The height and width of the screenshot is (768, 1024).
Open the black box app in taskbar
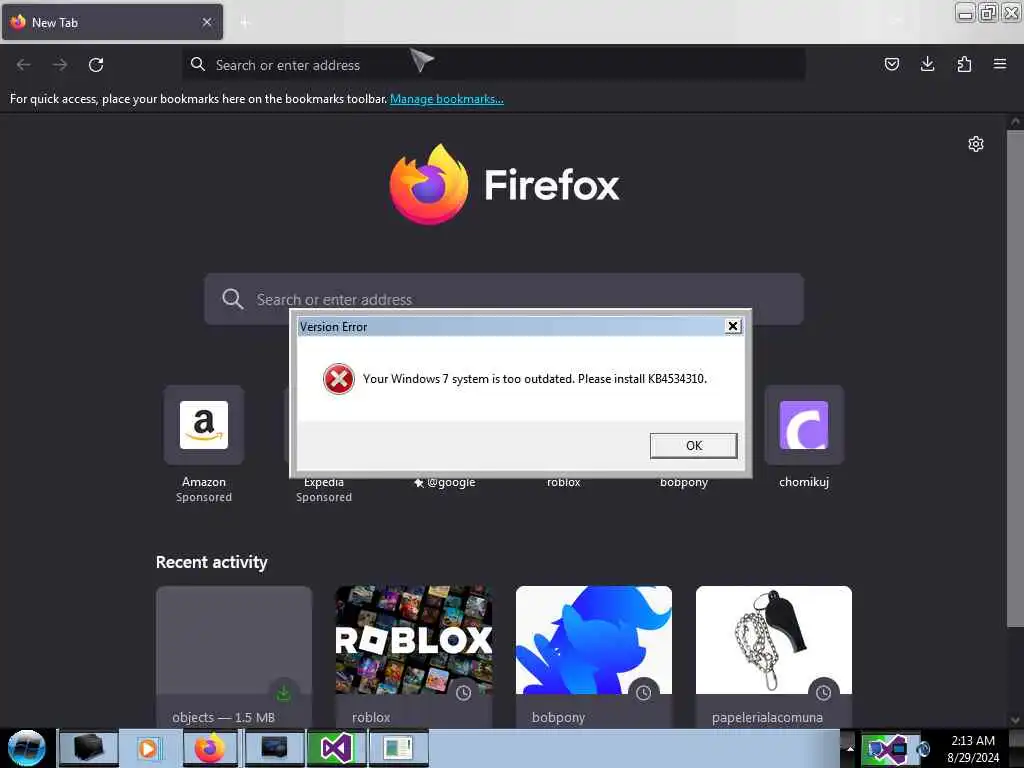coord(88,748)
